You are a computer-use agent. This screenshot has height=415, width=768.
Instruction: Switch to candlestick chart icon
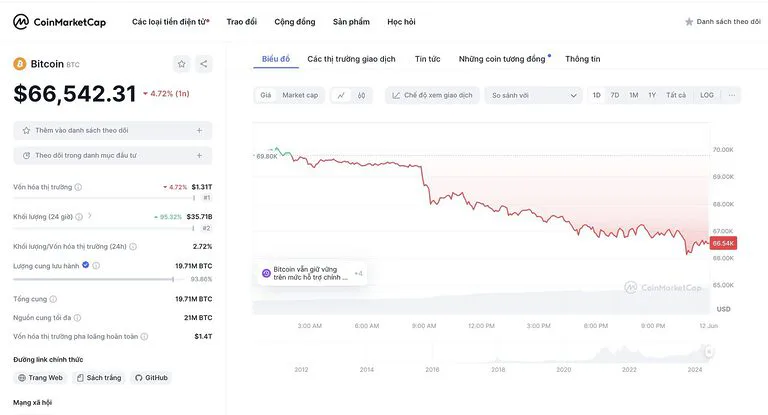pyautogui.click(x=361, y=95)
